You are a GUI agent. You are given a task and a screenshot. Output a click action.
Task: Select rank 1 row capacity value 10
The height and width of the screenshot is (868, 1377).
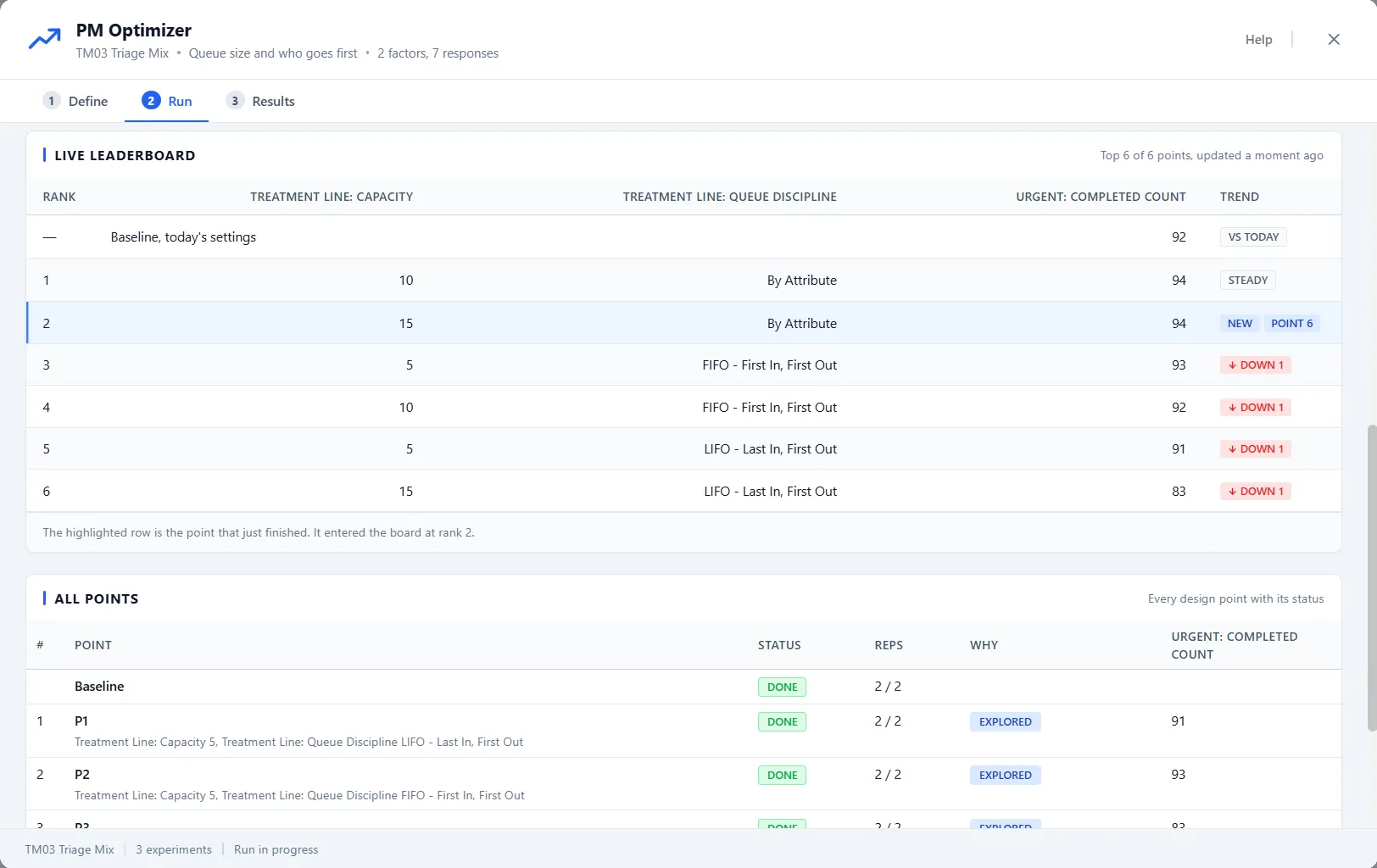(x=406, y=281)
